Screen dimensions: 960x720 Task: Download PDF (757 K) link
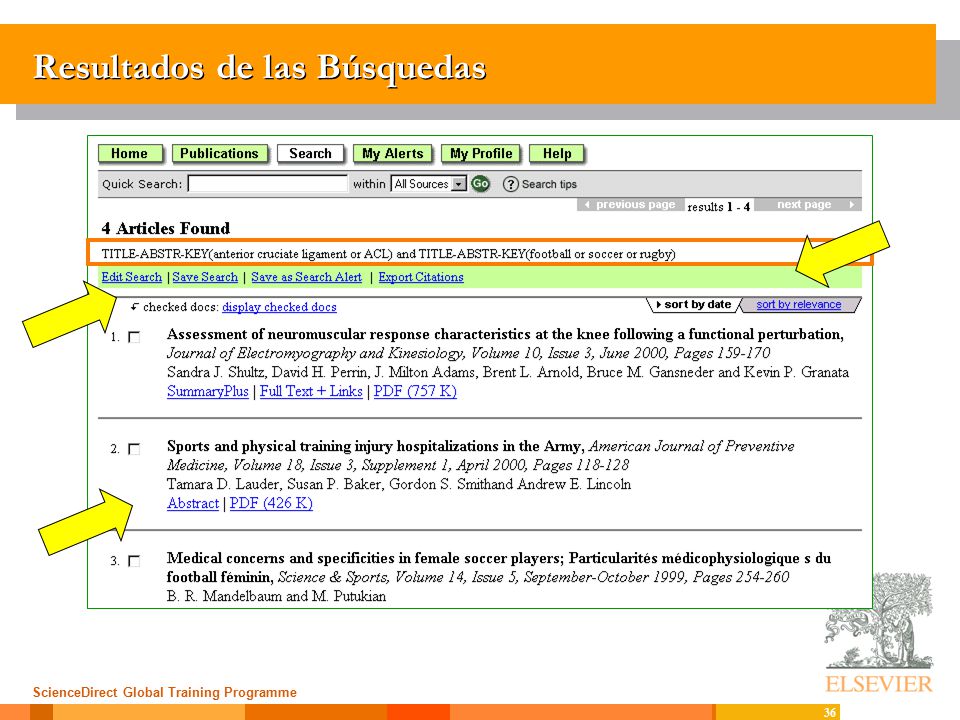click(x=415, y=392)
